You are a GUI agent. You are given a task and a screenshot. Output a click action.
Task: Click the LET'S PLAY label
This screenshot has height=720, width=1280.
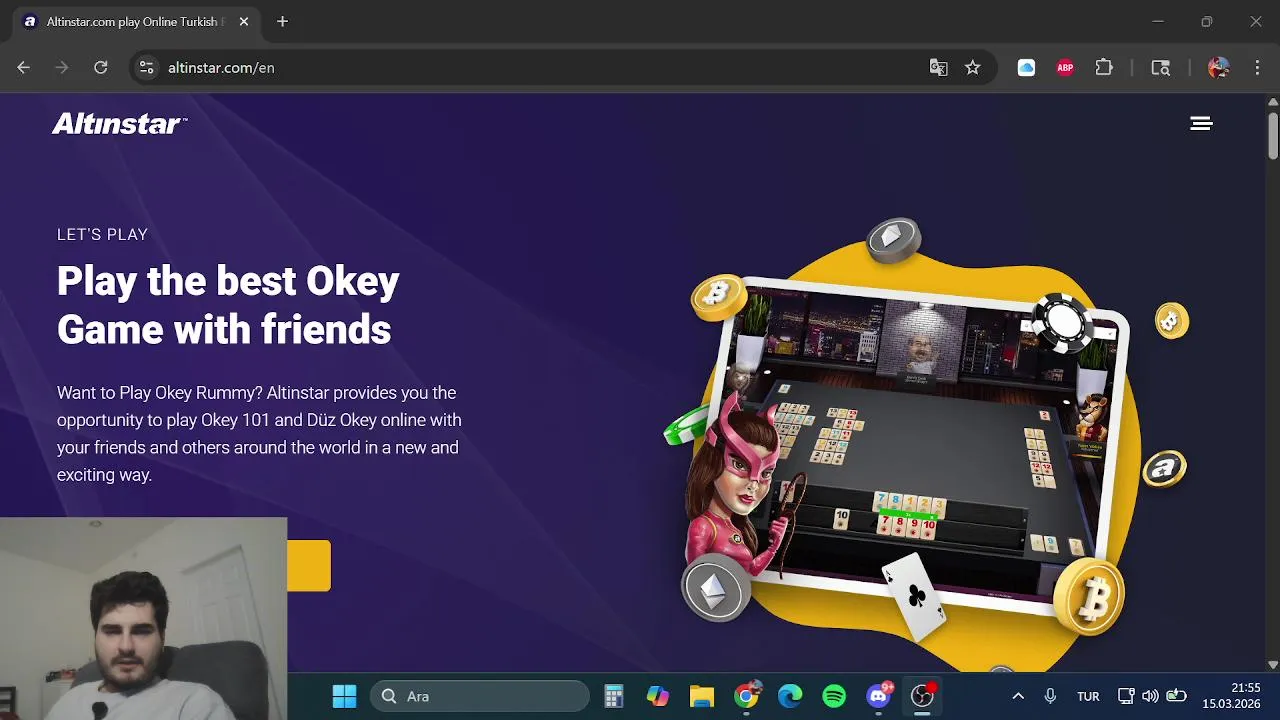coord(102,234)
